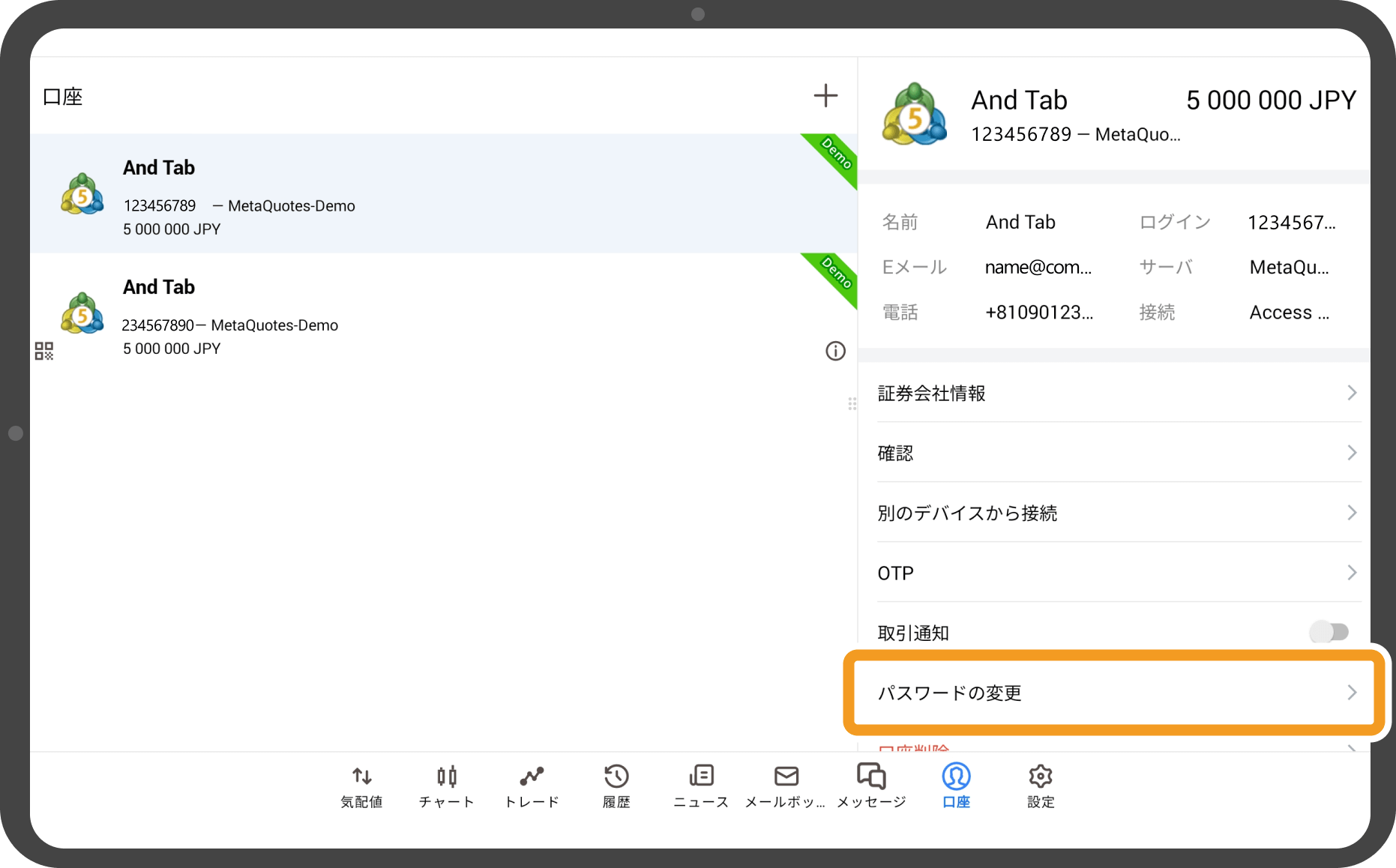Screen dimensions: 1396x868
Task: Tap the info icon on account 234567890
Action: coord(834,350)
